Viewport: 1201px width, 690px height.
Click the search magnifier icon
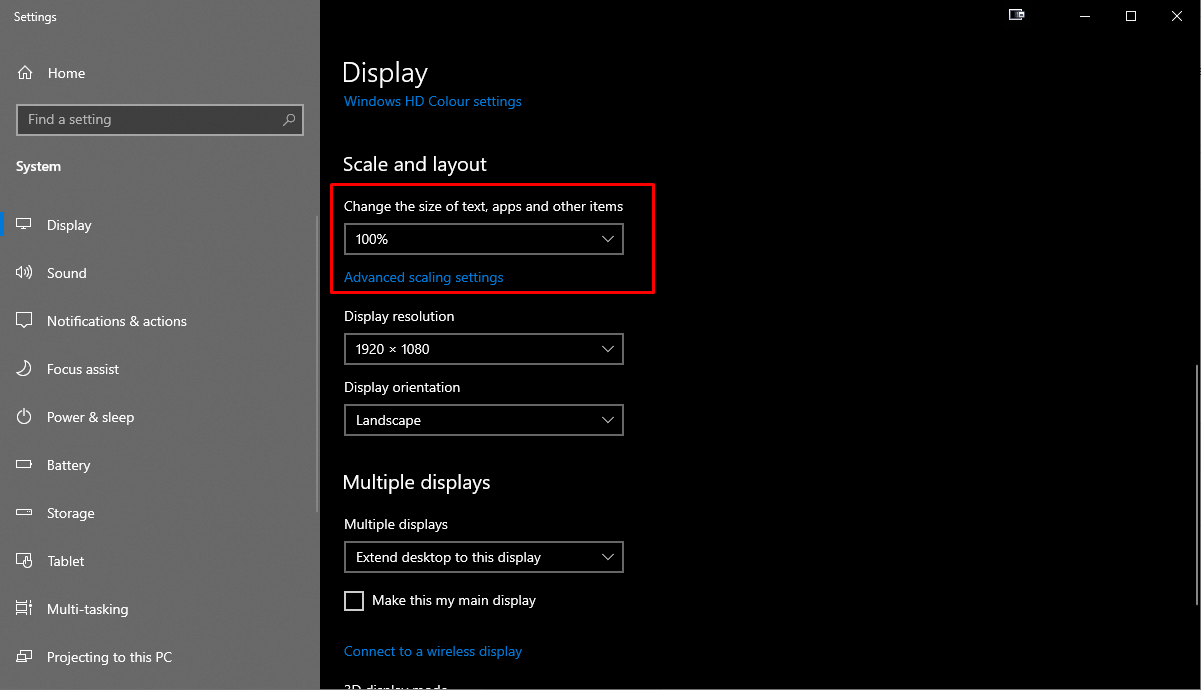289,120
